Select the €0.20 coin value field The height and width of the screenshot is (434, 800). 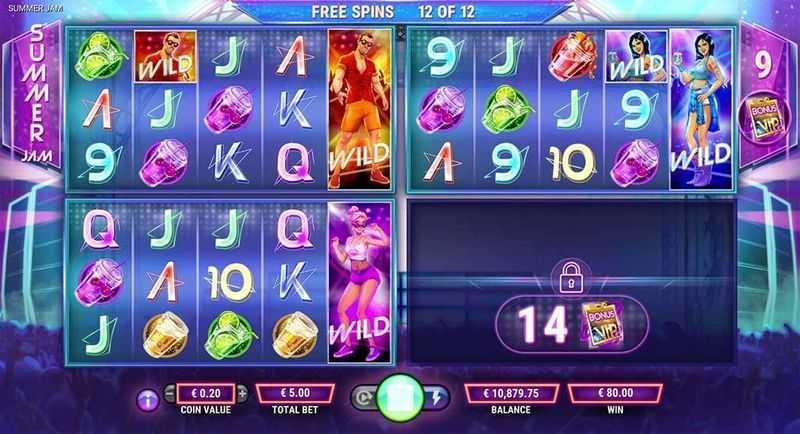pyautogui.click(x=206, y=393)
